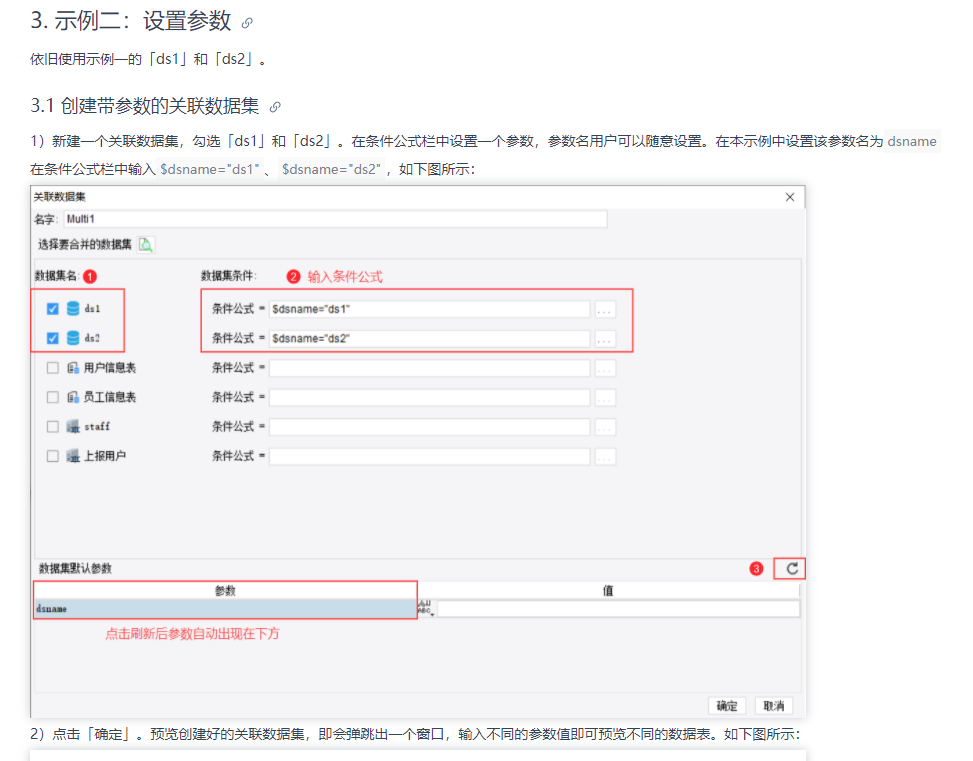Check the 员工信息表 checkbox
Screen dimensions: 973x761
tap(53, 397)
